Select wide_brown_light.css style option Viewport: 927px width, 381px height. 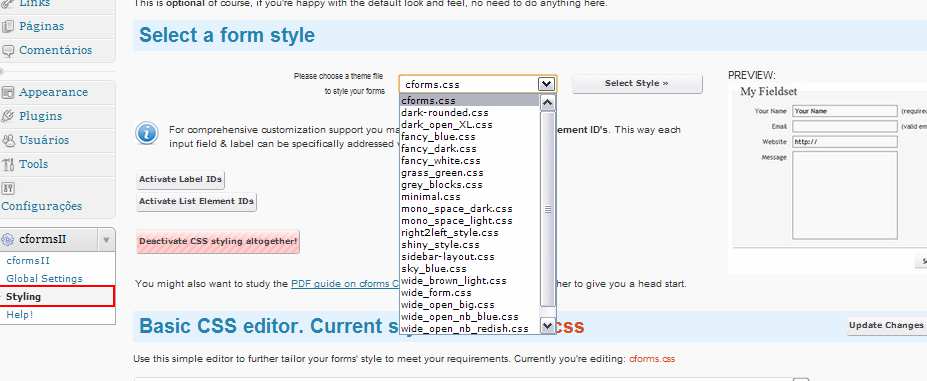tap(470, 280)
